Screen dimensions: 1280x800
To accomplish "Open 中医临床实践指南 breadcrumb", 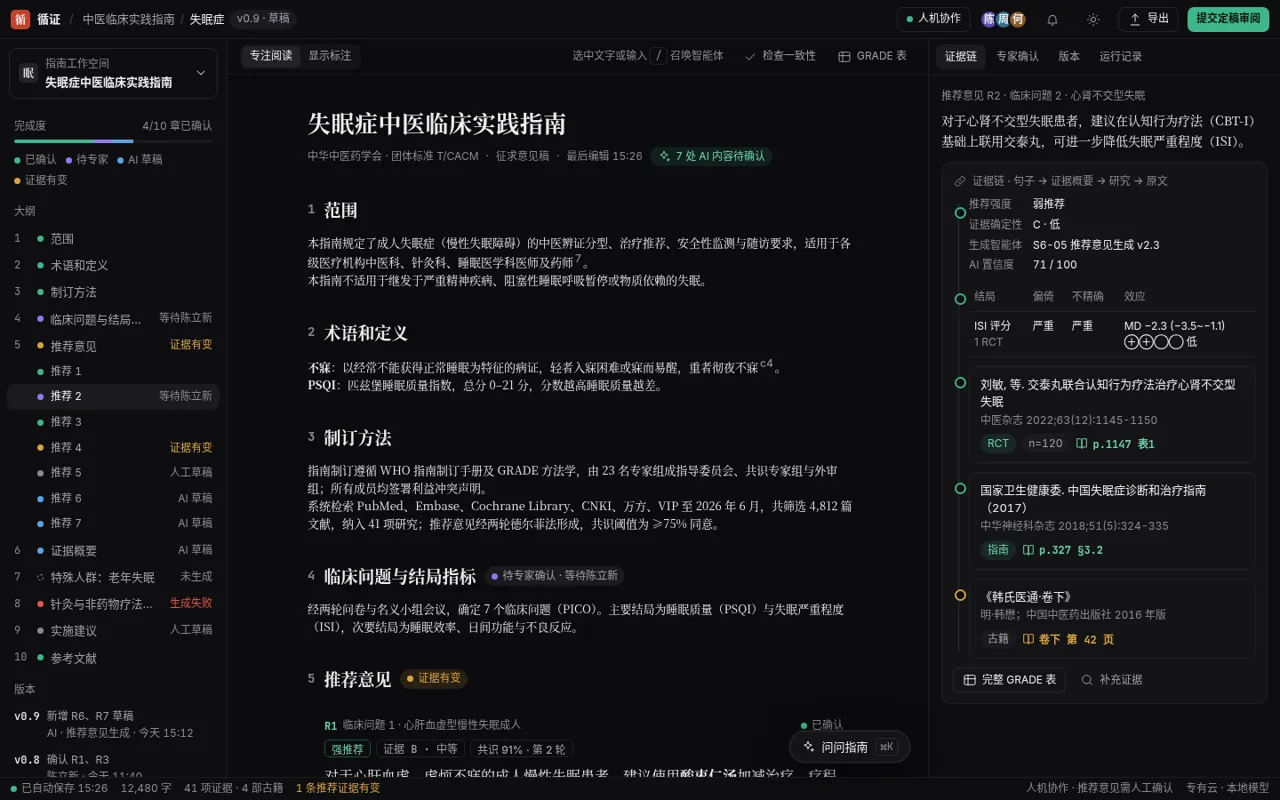I will click(x=128, y=19).
